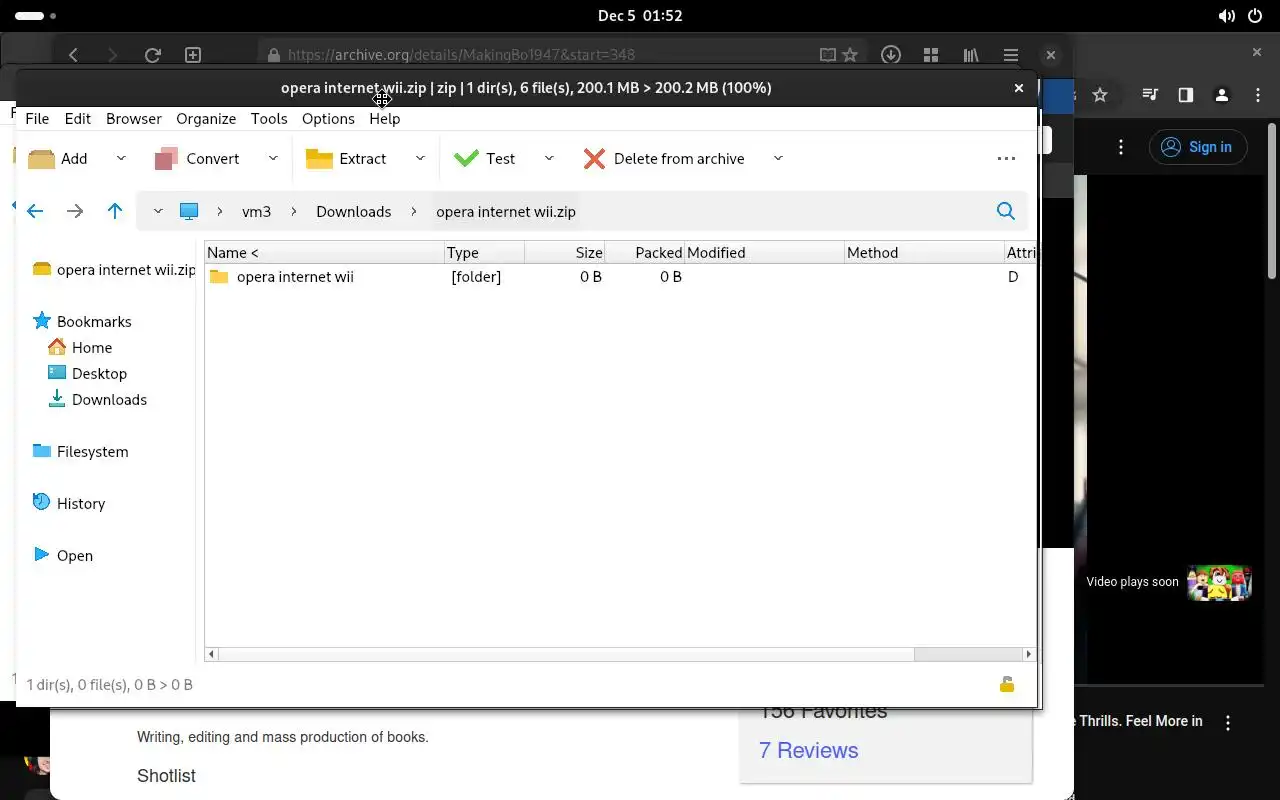Click reload in the background browser
Viewport: 1280px width, 800px height.
click(152, 55)
